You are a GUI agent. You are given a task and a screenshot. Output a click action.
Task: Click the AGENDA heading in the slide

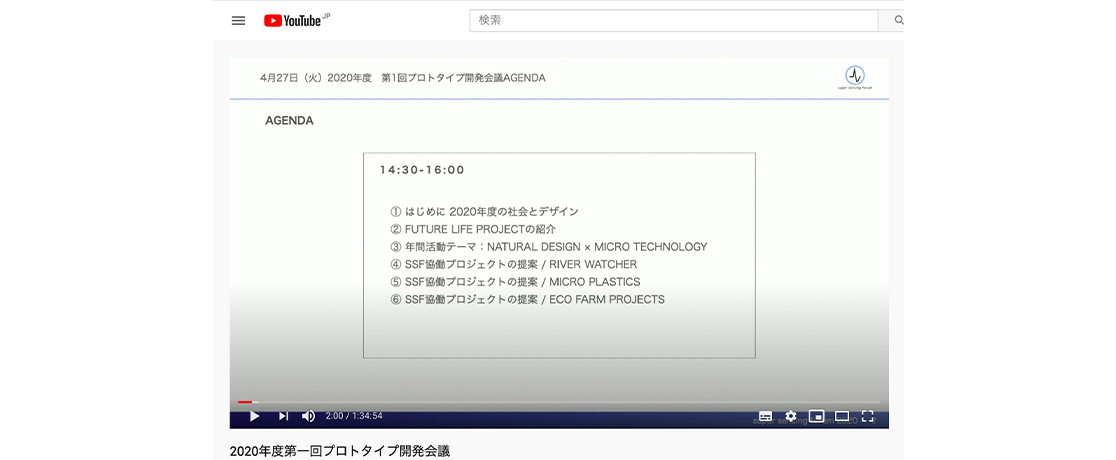(x=289, y=120)
